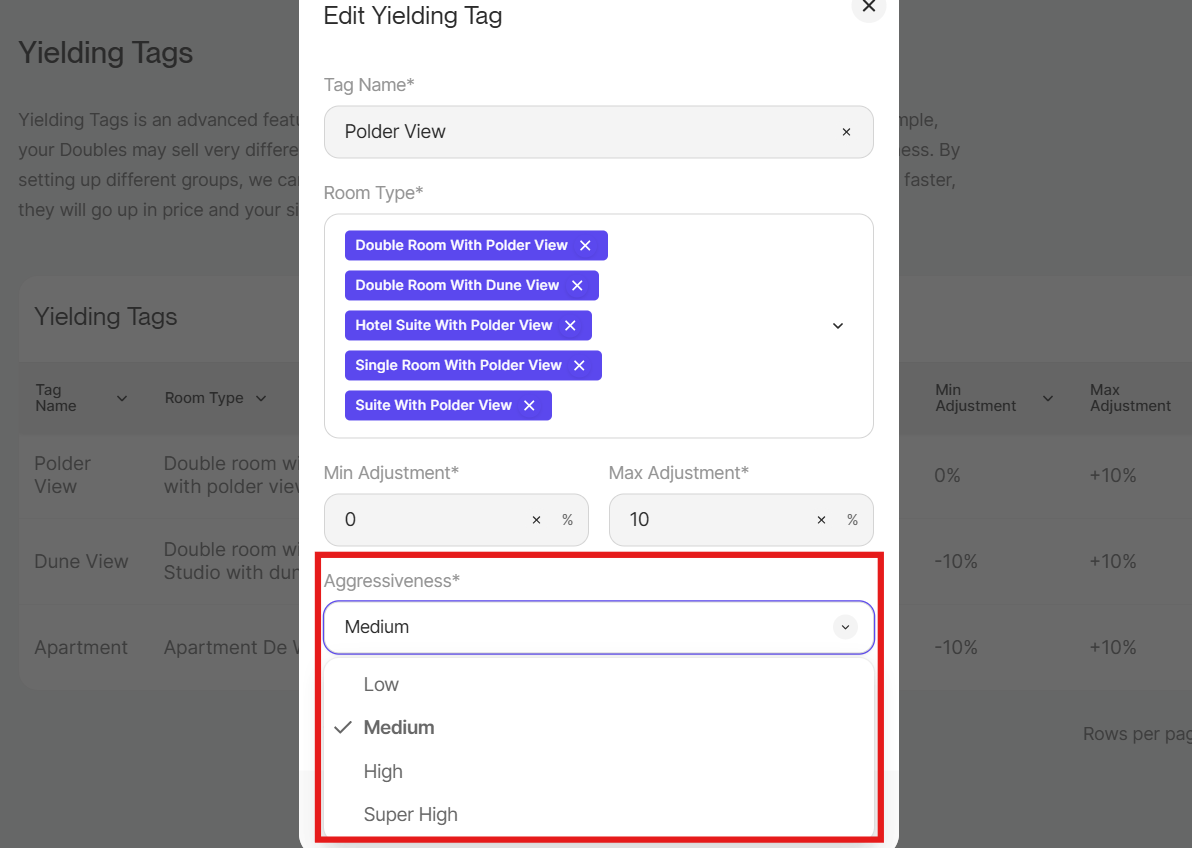Close the Edit Yielding Tag dialog

868,7
